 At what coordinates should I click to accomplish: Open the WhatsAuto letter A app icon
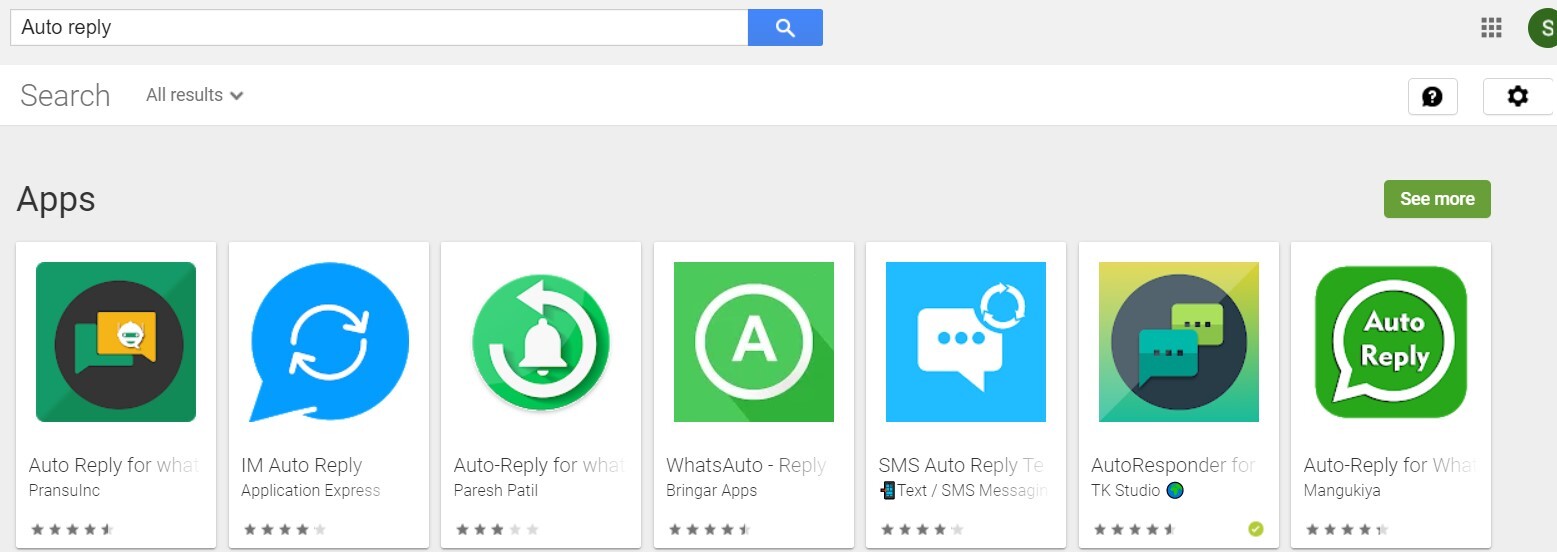pos(754,342)
